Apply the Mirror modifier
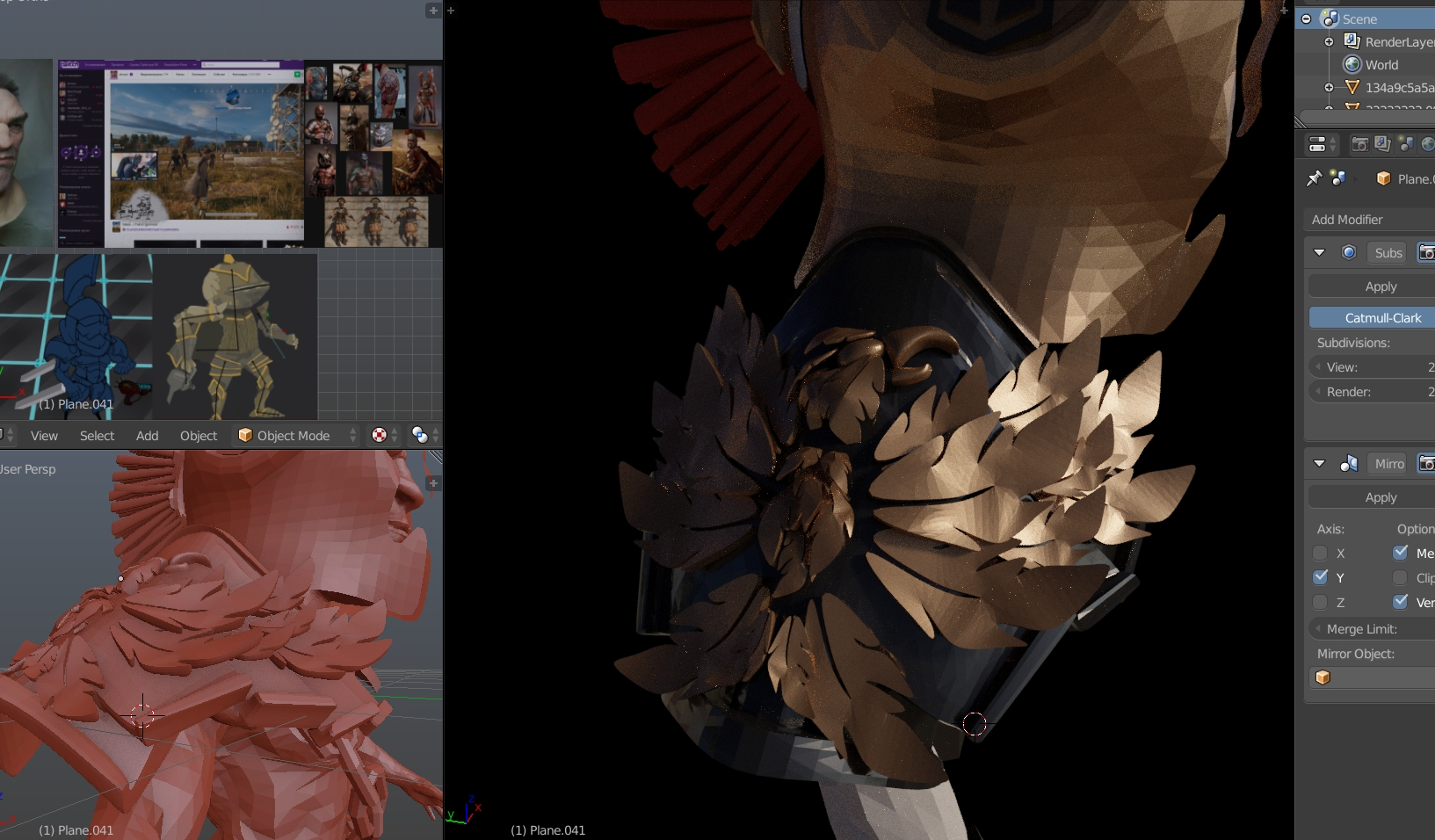 [x=1372, y=497]
